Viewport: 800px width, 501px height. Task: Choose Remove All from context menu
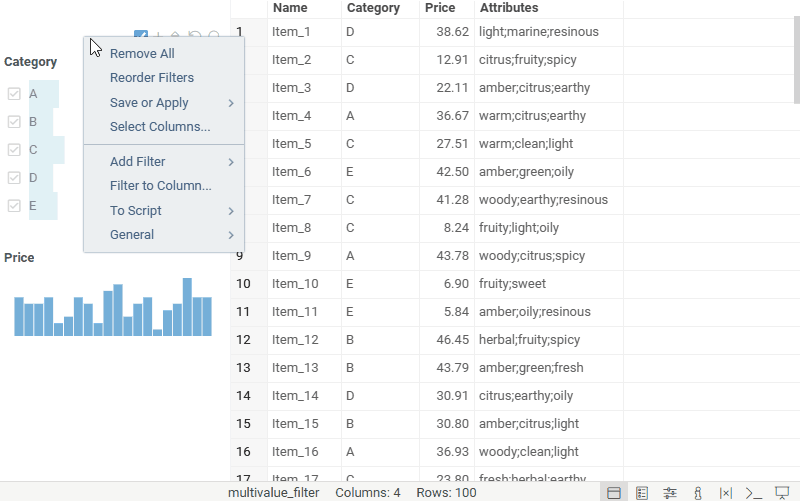[x=142, y=54]
